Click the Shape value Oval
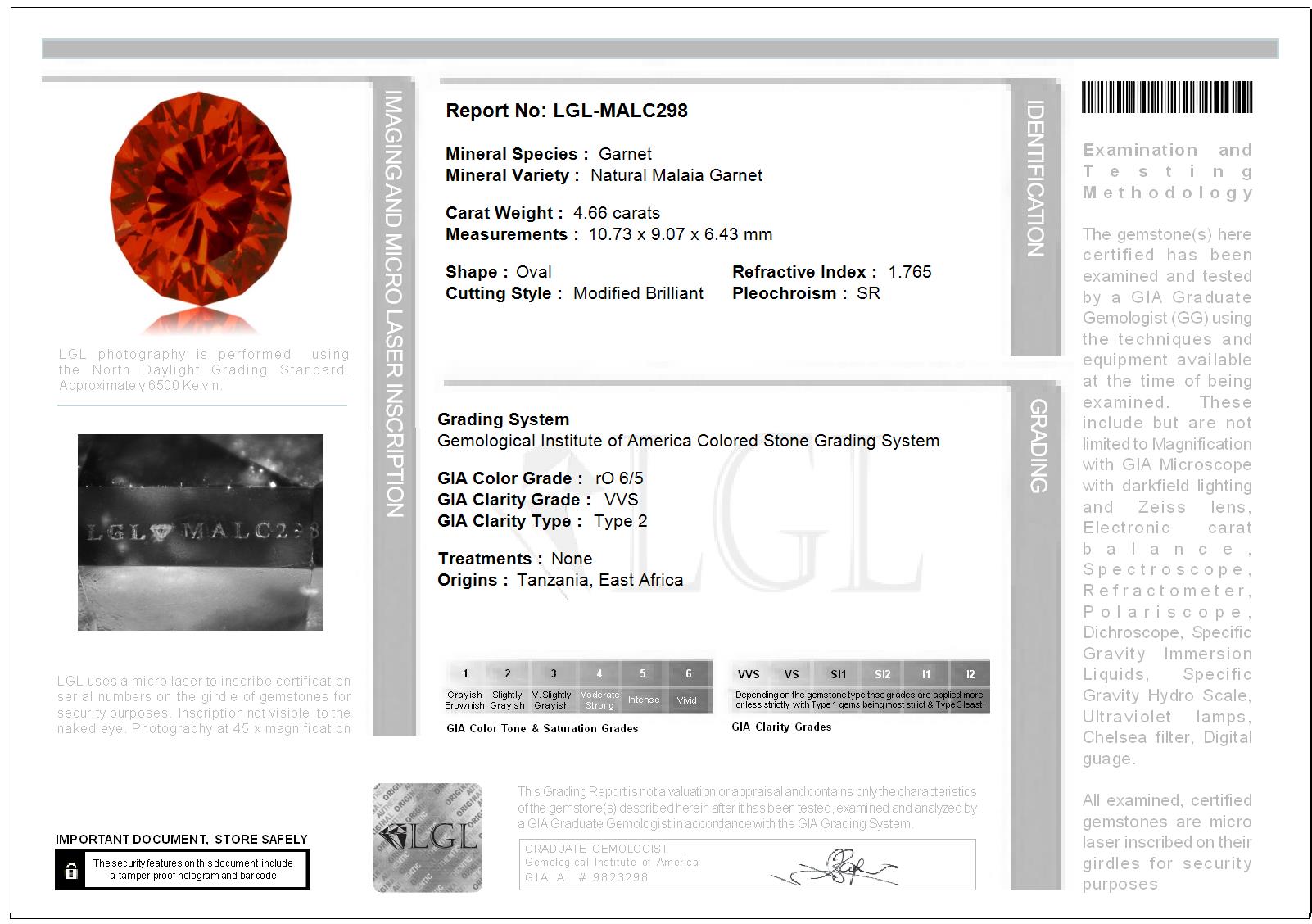This screenshot has height=924, width=1312. [533, 272]
